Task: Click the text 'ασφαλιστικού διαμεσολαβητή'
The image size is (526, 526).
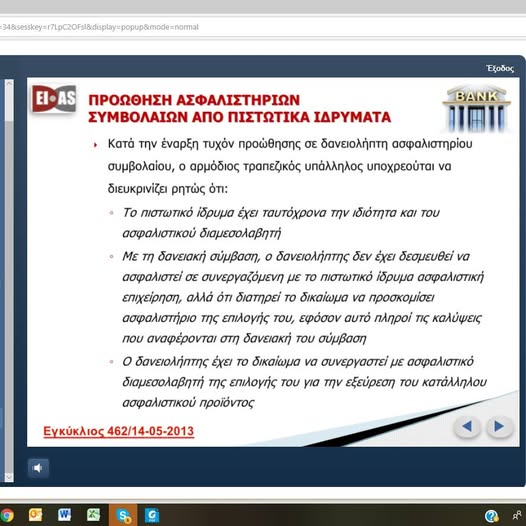Action: pos(202,233)
